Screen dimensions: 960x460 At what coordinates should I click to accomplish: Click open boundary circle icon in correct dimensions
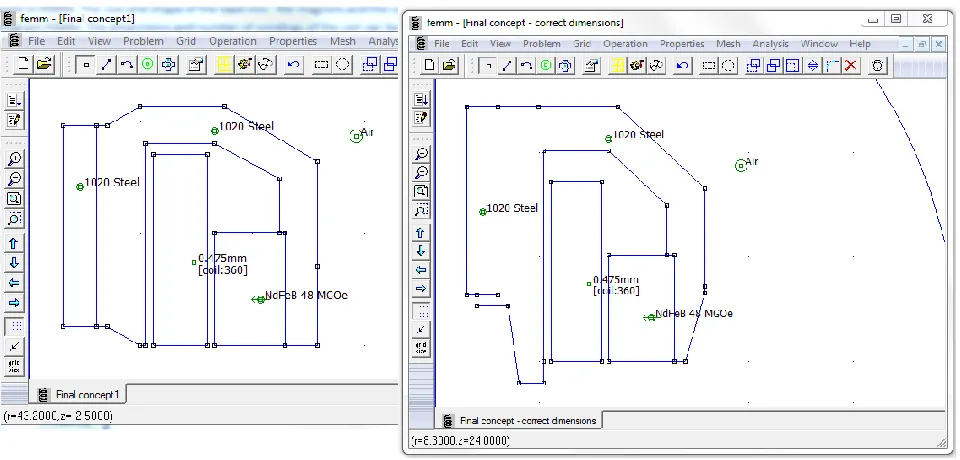(x=878, y=66)
